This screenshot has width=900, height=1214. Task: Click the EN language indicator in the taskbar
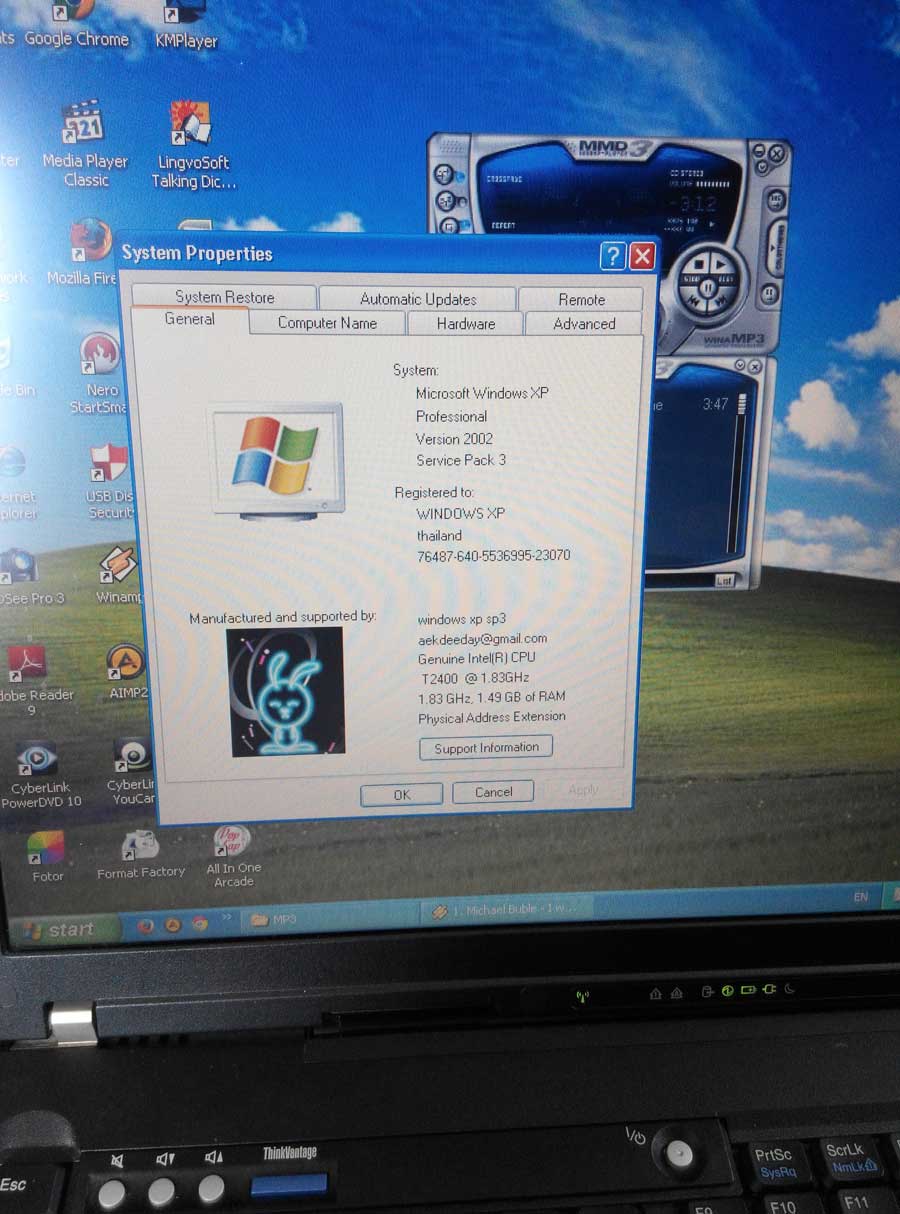coord(861,897)
